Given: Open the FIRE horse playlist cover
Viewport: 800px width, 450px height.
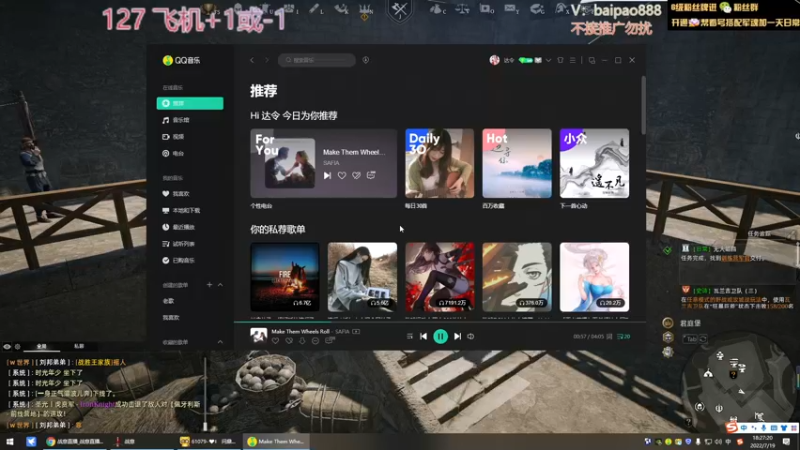Looking at the screenshot, I should point(285,277).
